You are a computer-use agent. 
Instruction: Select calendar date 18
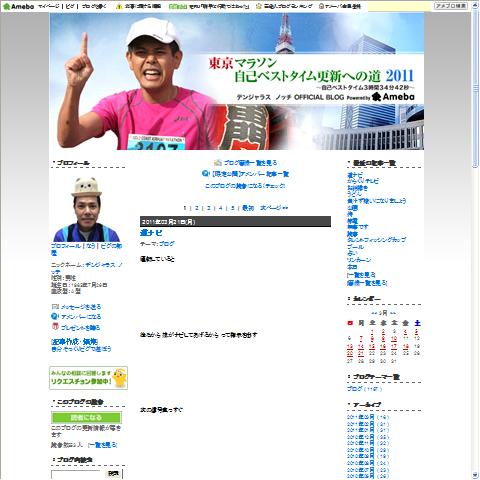tap(405, 346)
